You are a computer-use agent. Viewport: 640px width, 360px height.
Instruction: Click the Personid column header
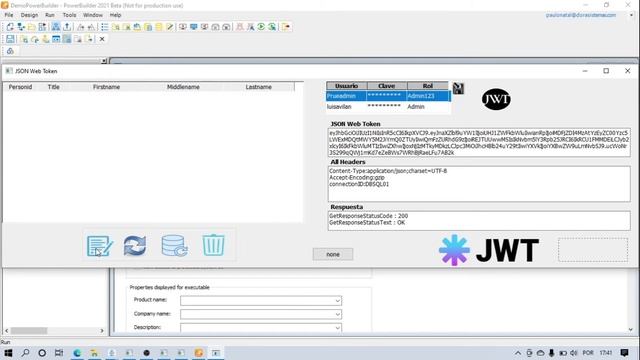20,87
